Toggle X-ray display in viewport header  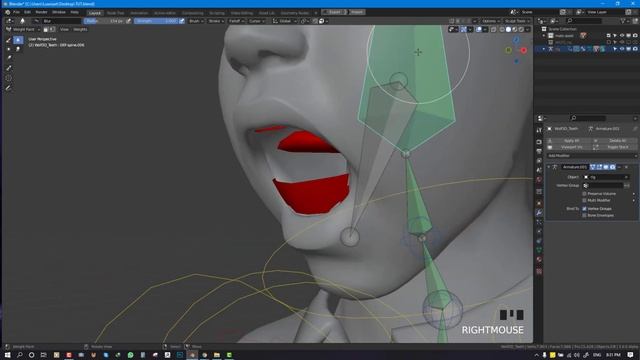pyautogui.click(x=493, y=29)
